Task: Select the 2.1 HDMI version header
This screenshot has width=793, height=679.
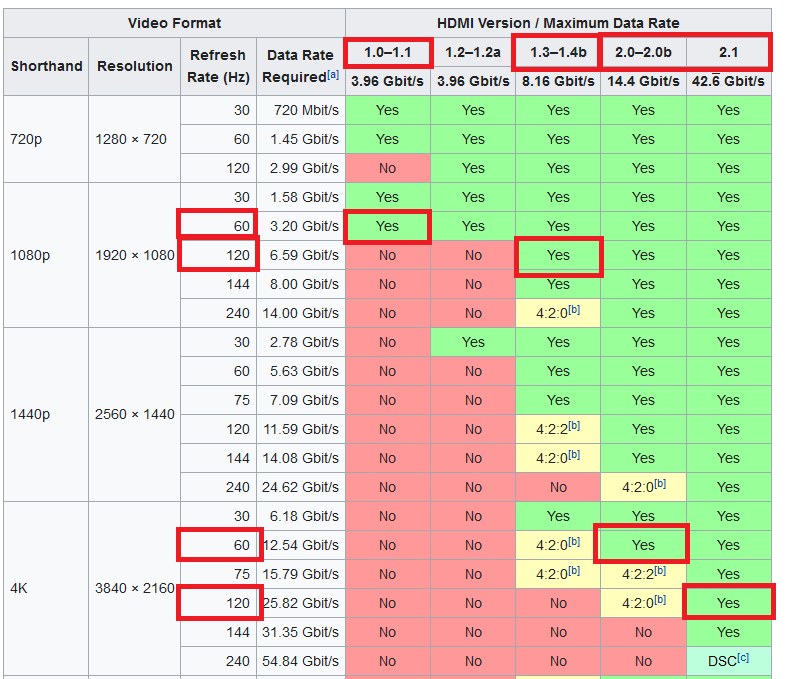Action: pos(729,53)
